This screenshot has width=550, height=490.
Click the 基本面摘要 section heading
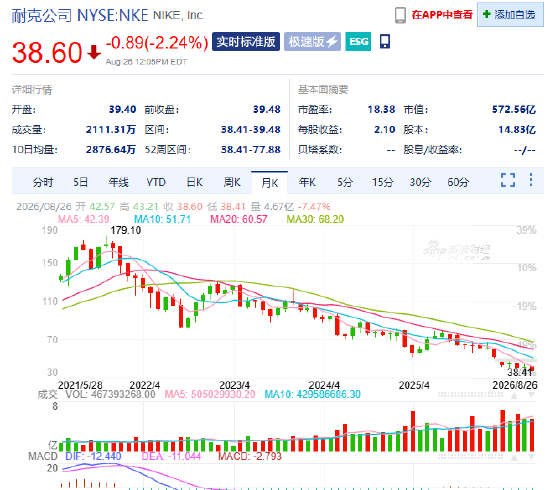tap(323, 90)
